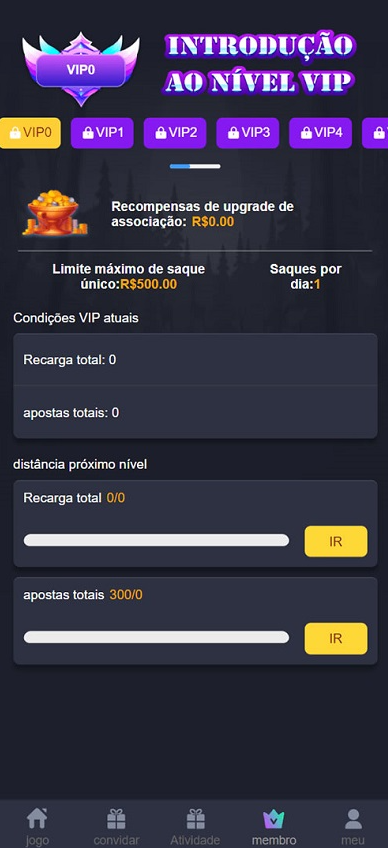The image size is (388, 848).
Task: Tap the convidar gift icon
Action: (x=116, y=819)
